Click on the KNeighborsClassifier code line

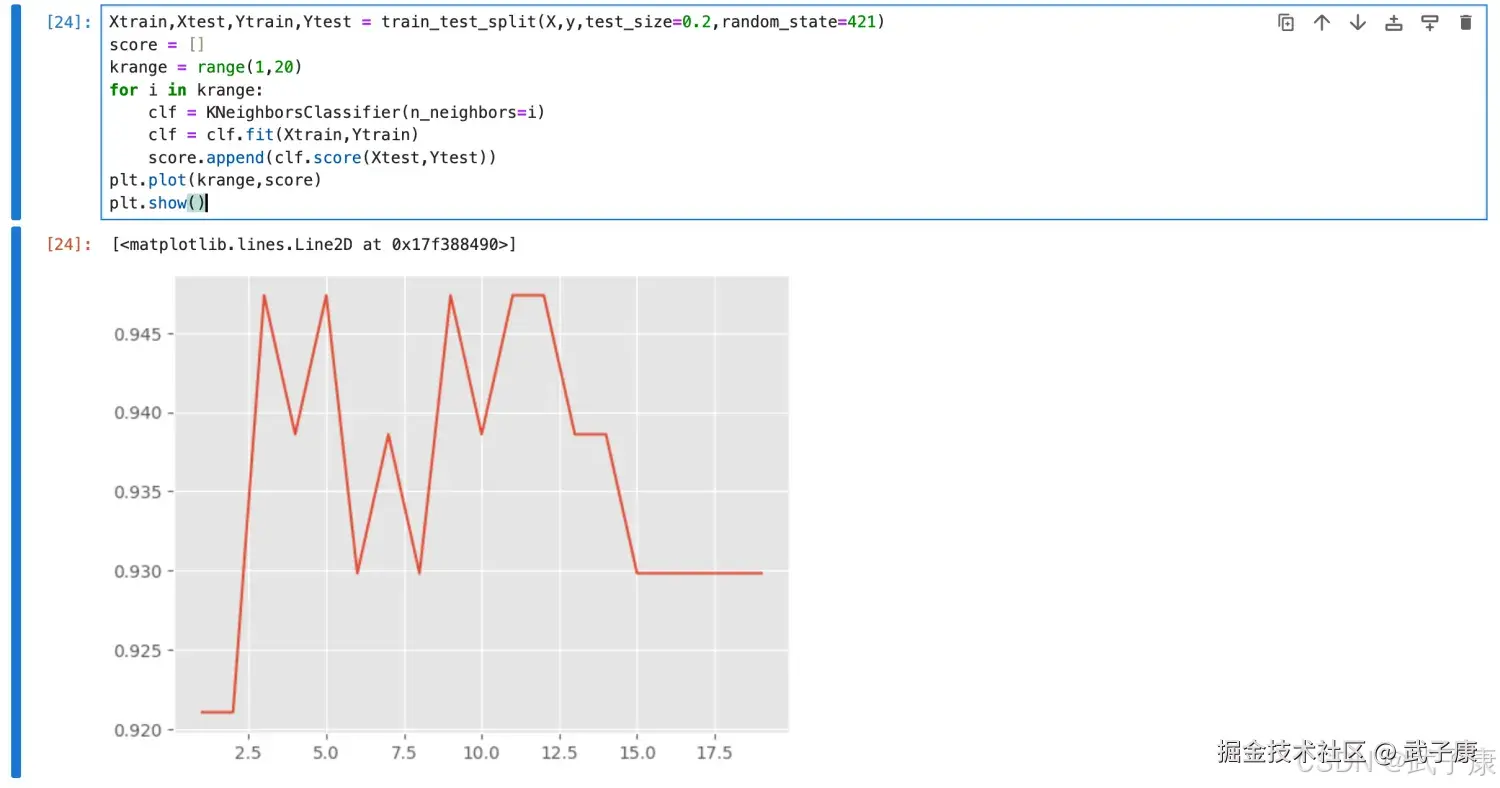click(346, 112)
